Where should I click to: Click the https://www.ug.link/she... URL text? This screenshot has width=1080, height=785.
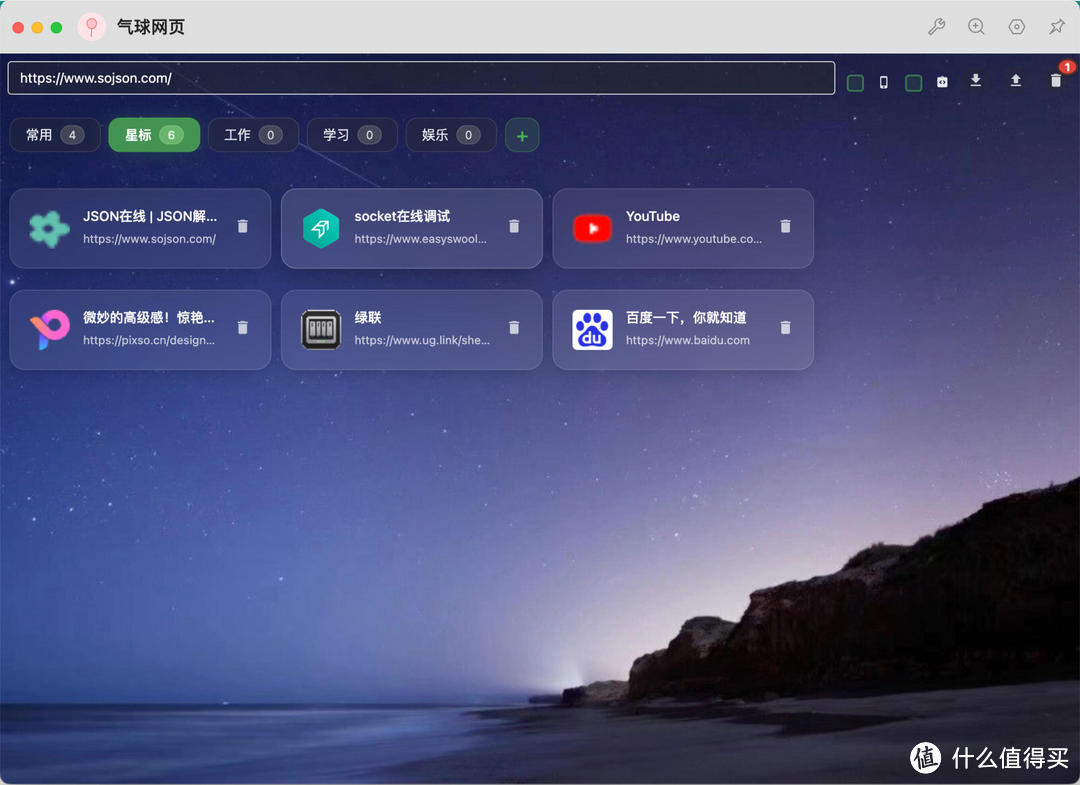422,340
